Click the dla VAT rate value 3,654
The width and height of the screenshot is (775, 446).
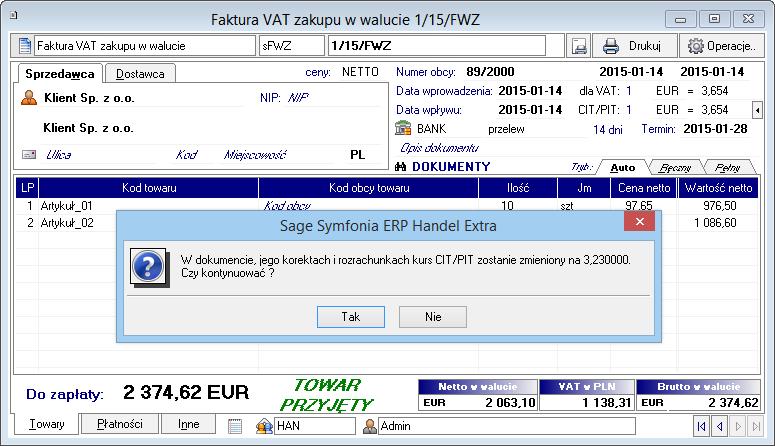coord(714,91)
